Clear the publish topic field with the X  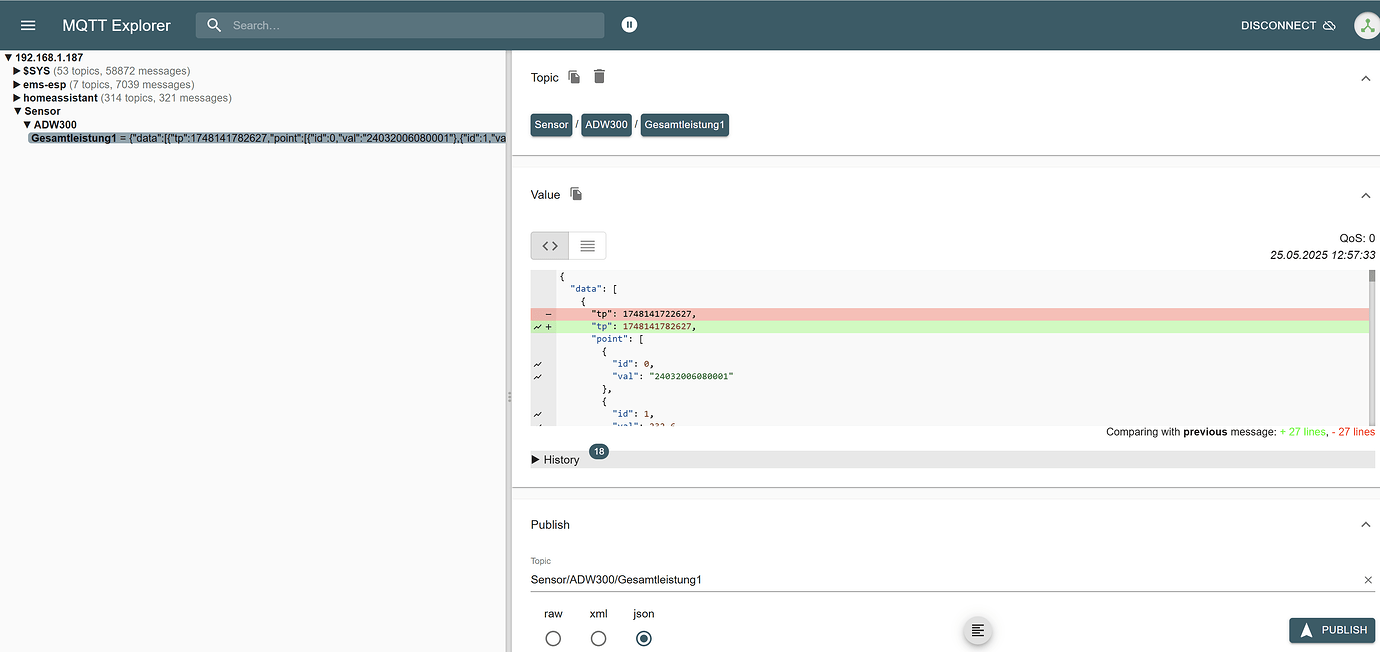point(1367,579)
